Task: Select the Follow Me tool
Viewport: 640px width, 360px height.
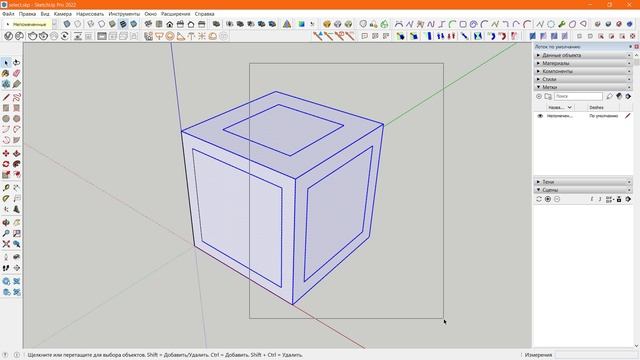Action: (x=16, y=164)
